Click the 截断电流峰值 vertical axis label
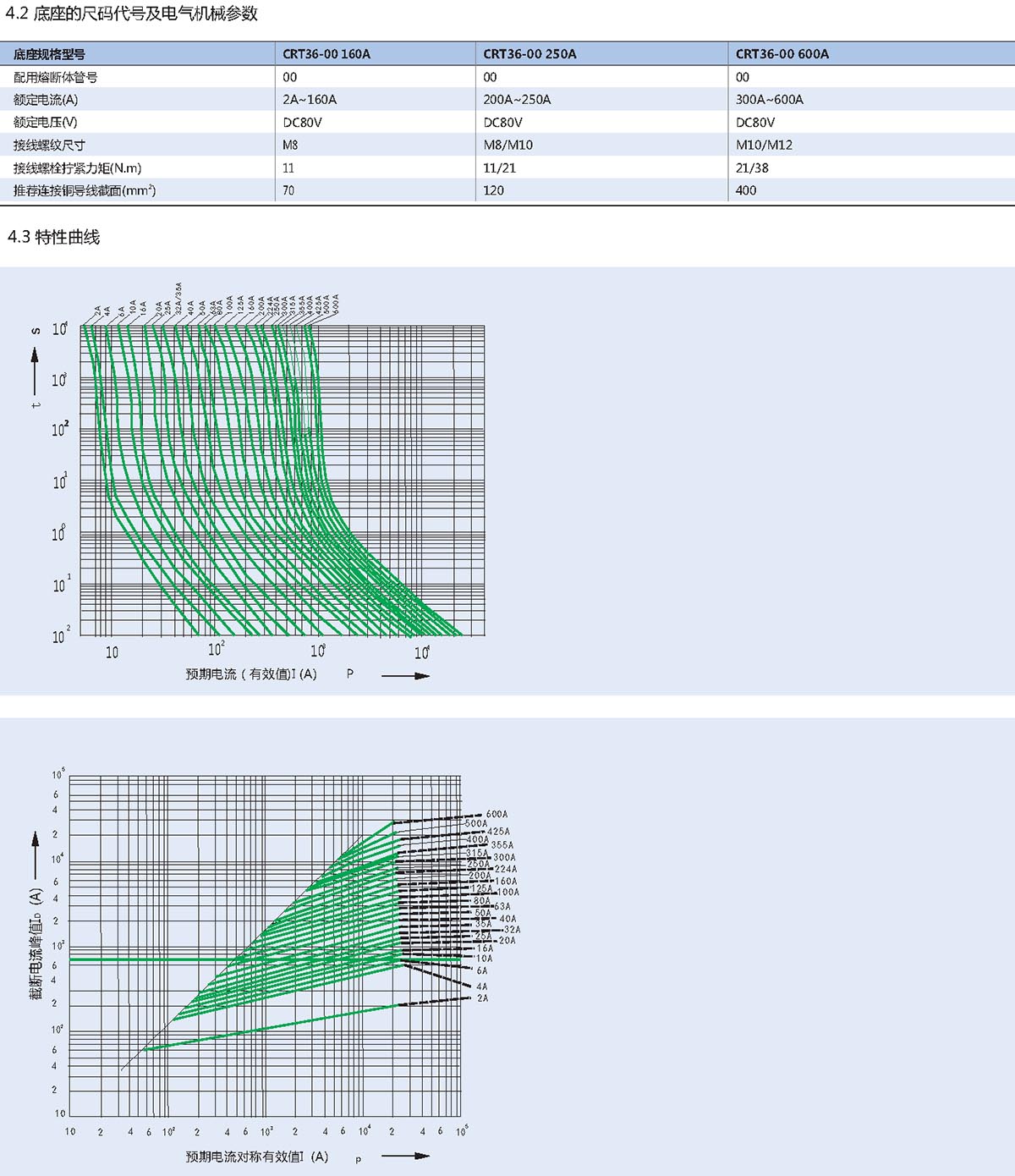This screenshot has height=1176, width=1015. point(36,943)
